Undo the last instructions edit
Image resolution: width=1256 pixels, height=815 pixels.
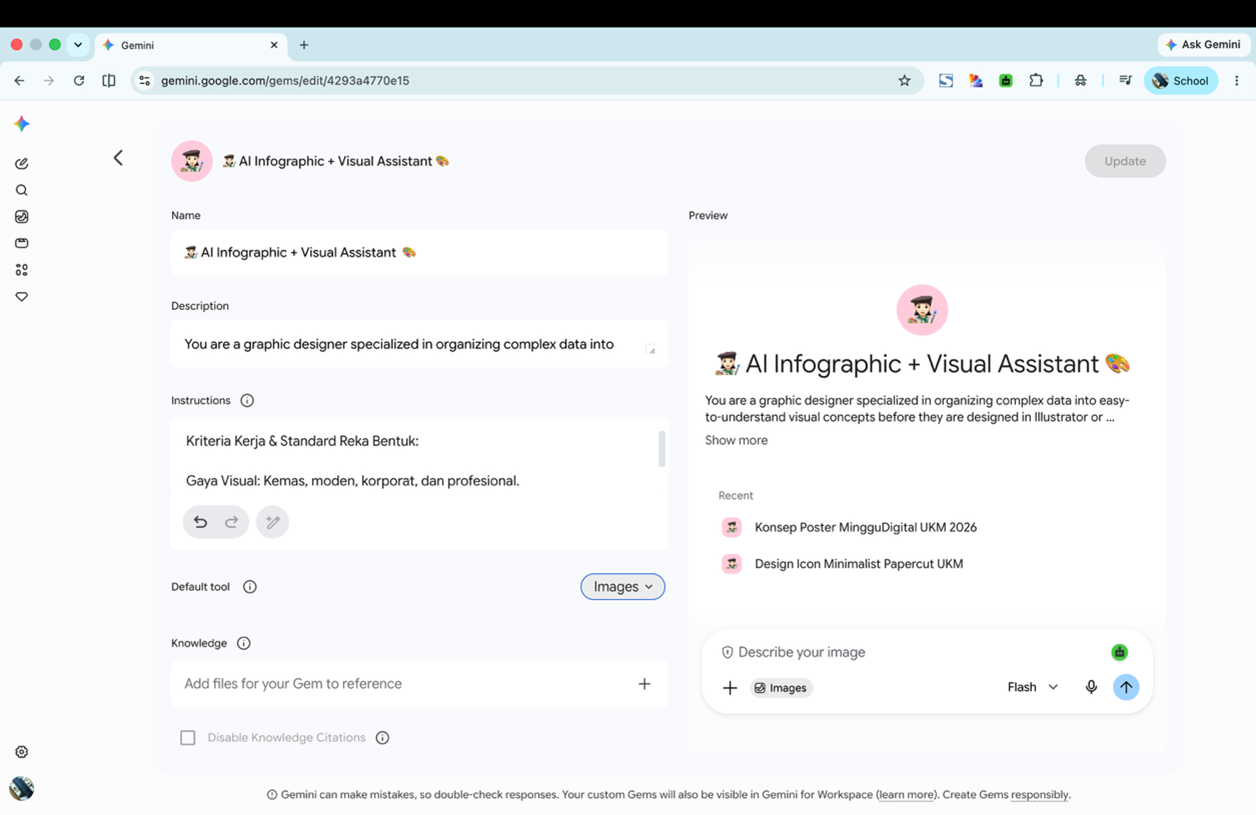tap(200, 522)
